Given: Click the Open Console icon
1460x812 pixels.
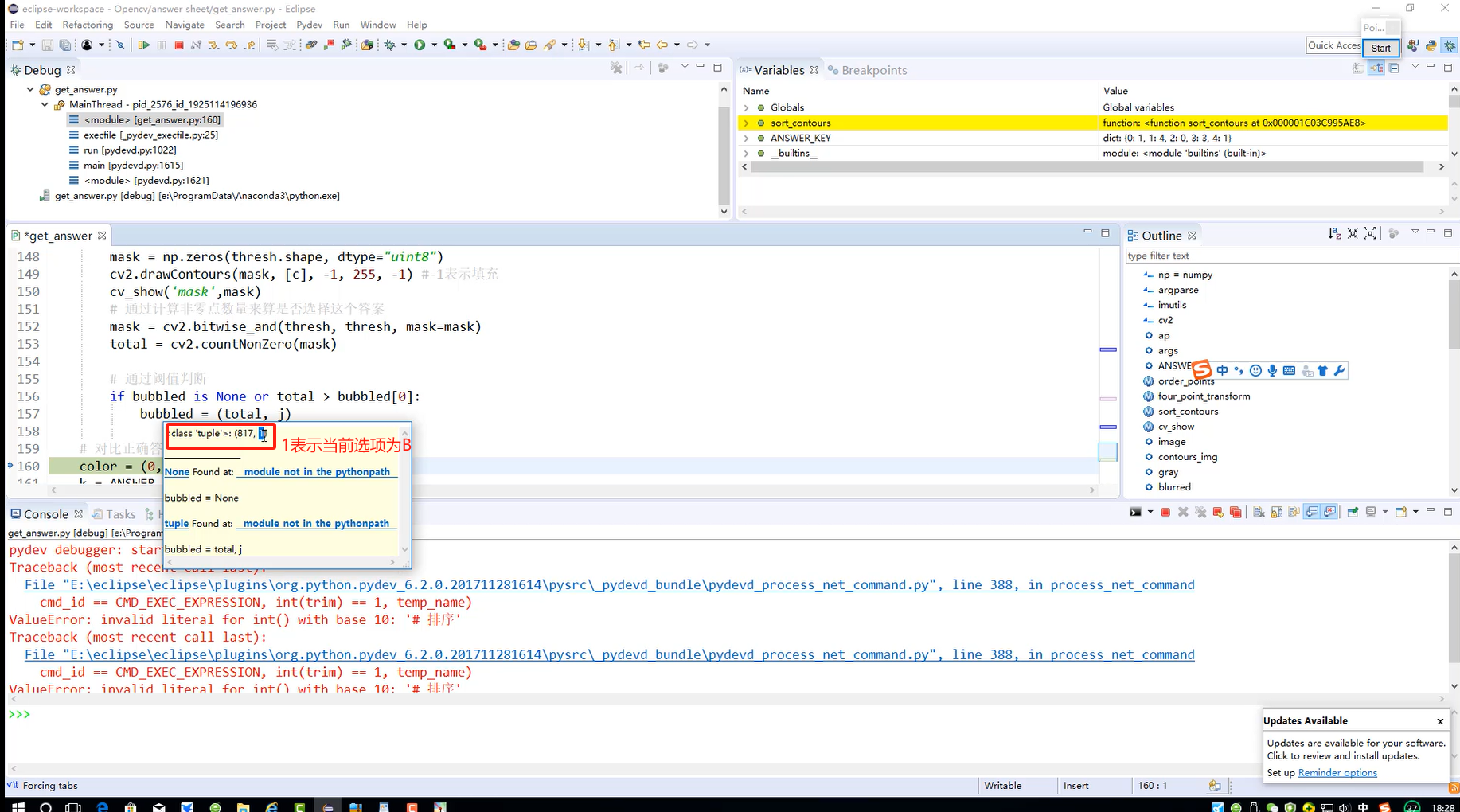Looking at the screenshot, I should (1401, 512).
